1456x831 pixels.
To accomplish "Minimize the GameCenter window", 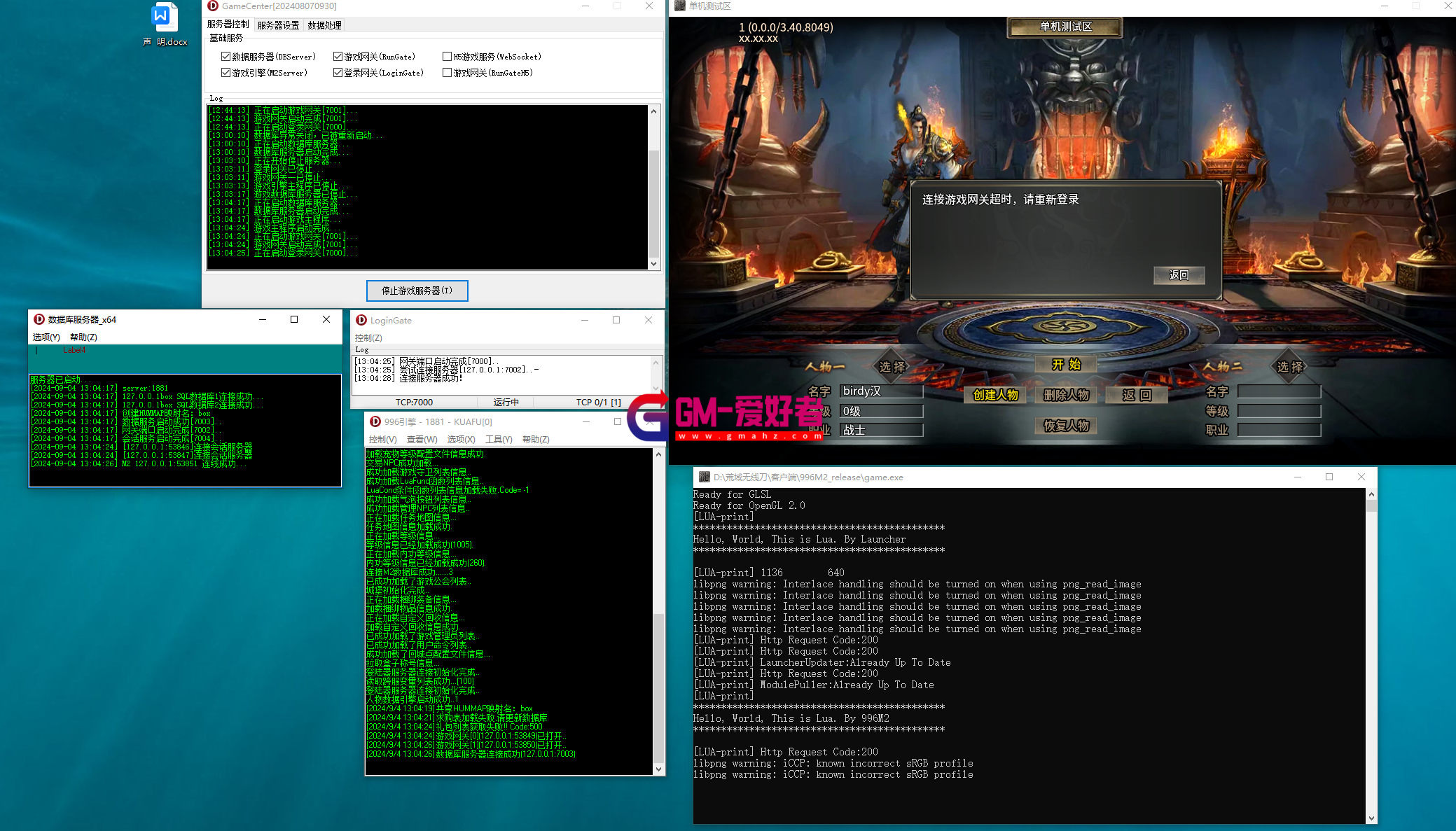I will click(585, 6).
